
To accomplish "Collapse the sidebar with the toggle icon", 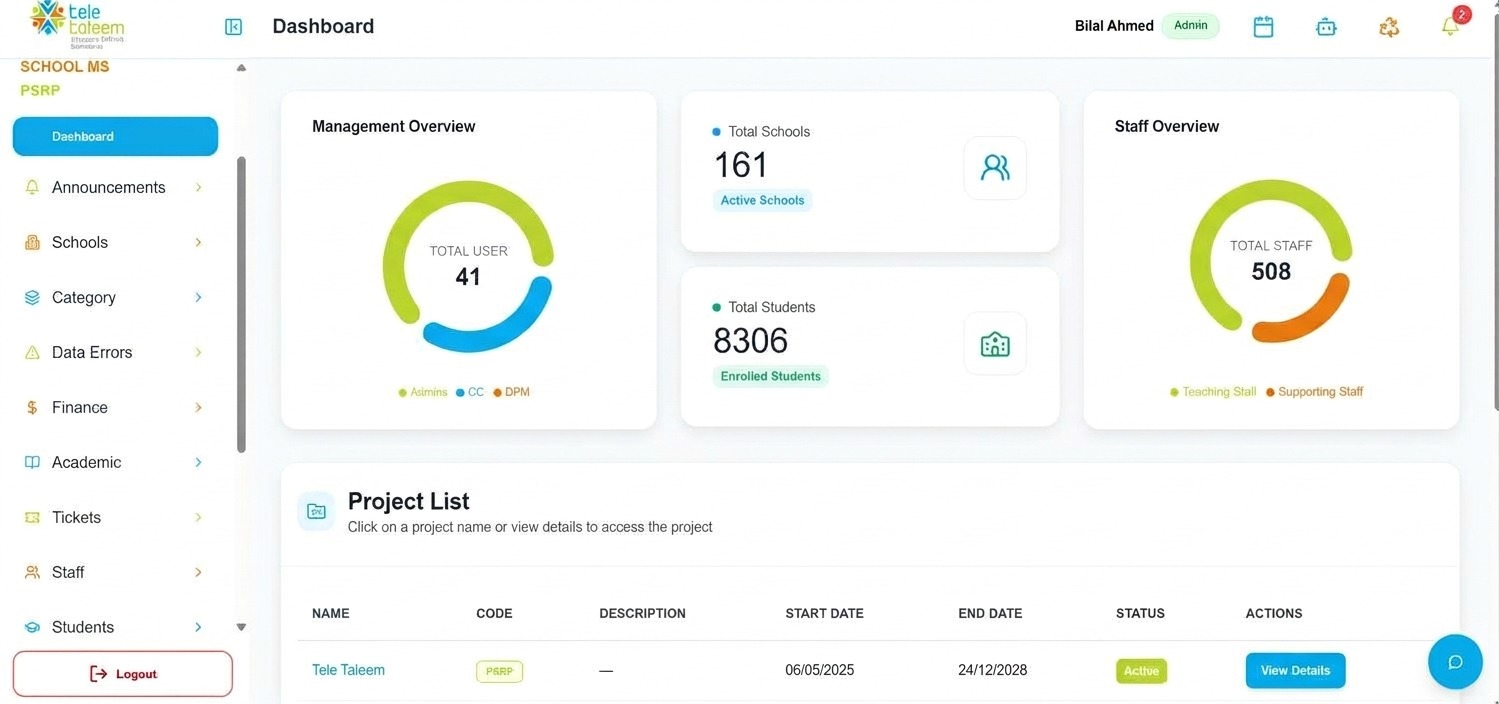I will click(x=233, y=27).
